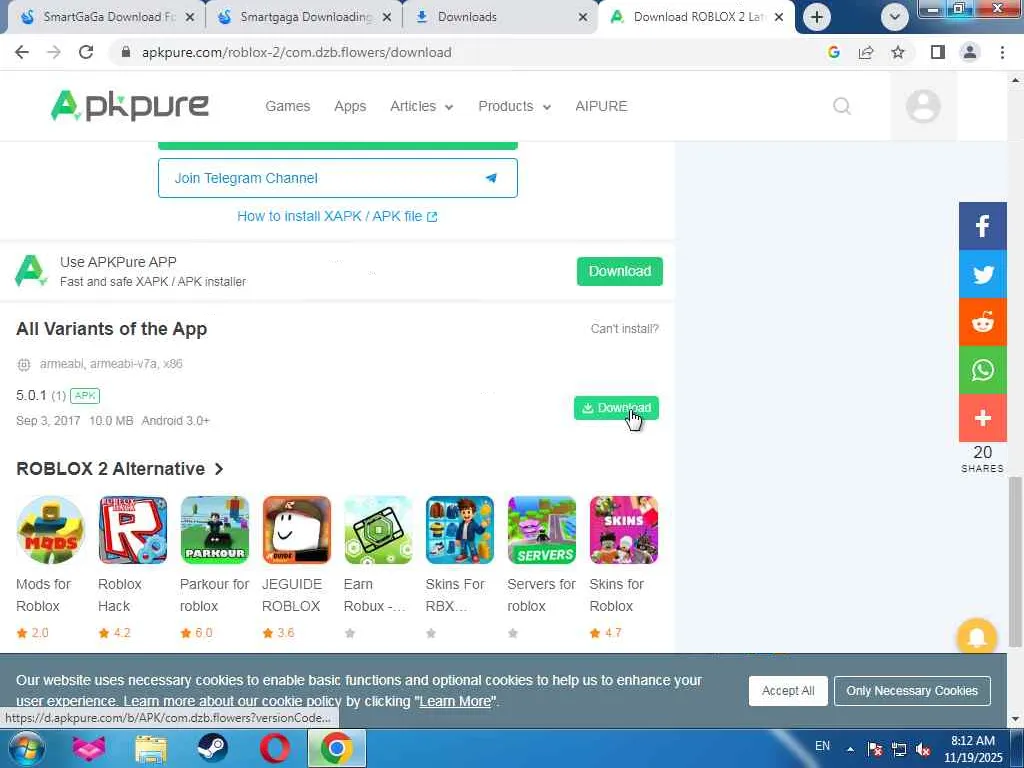
Task: Open the Chrome profile icon
Action: click(x=970, y=52)
